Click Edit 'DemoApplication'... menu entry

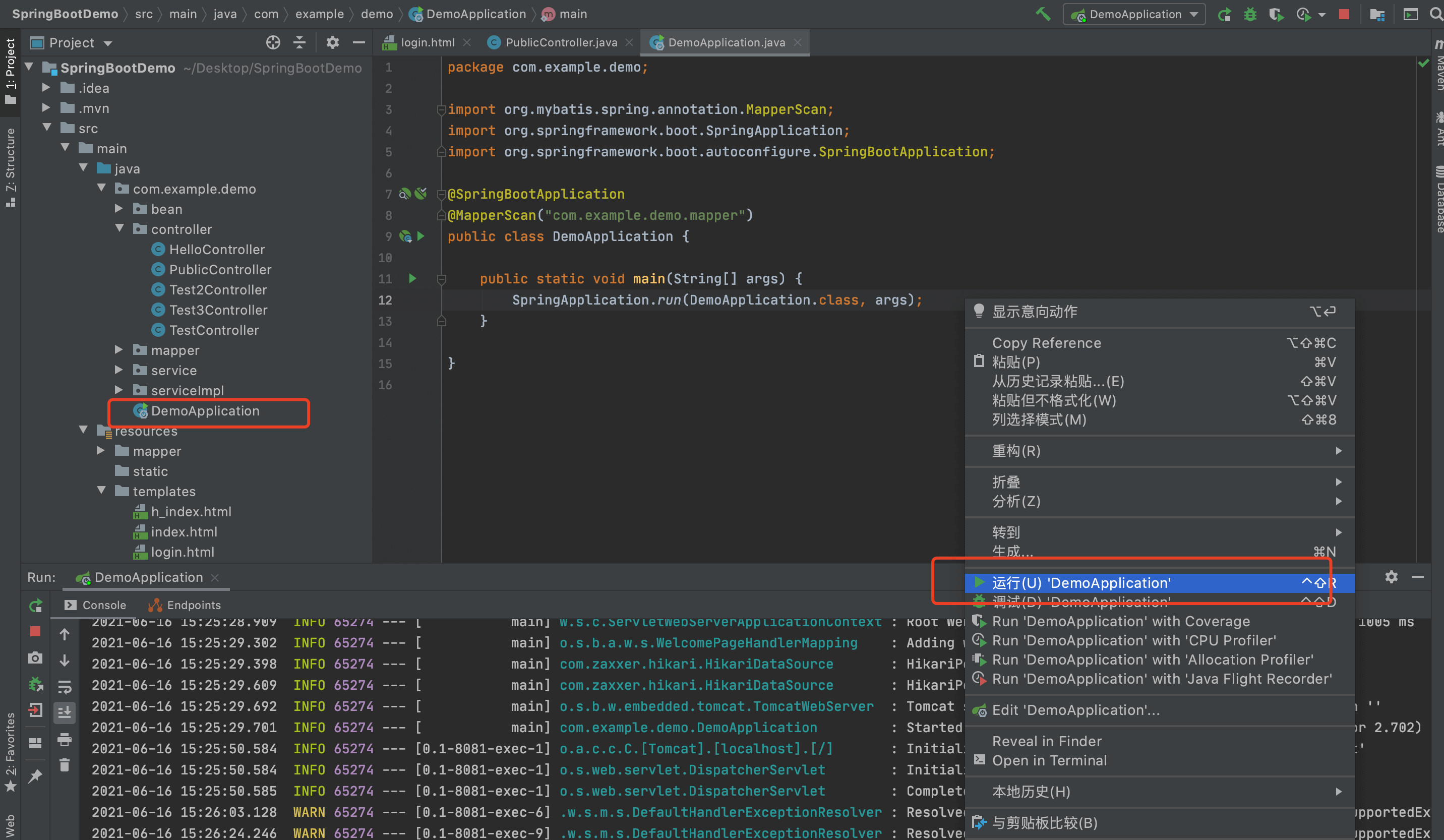tap(1159, 710)
